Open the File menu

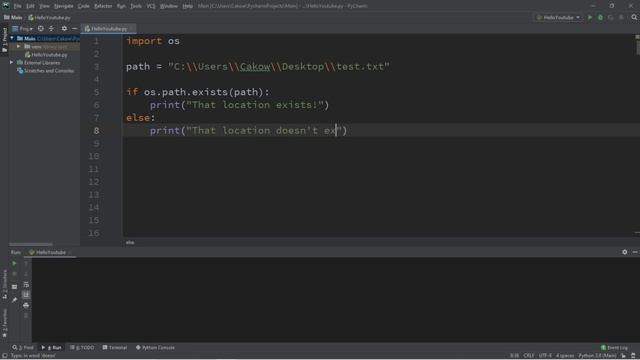18,6
